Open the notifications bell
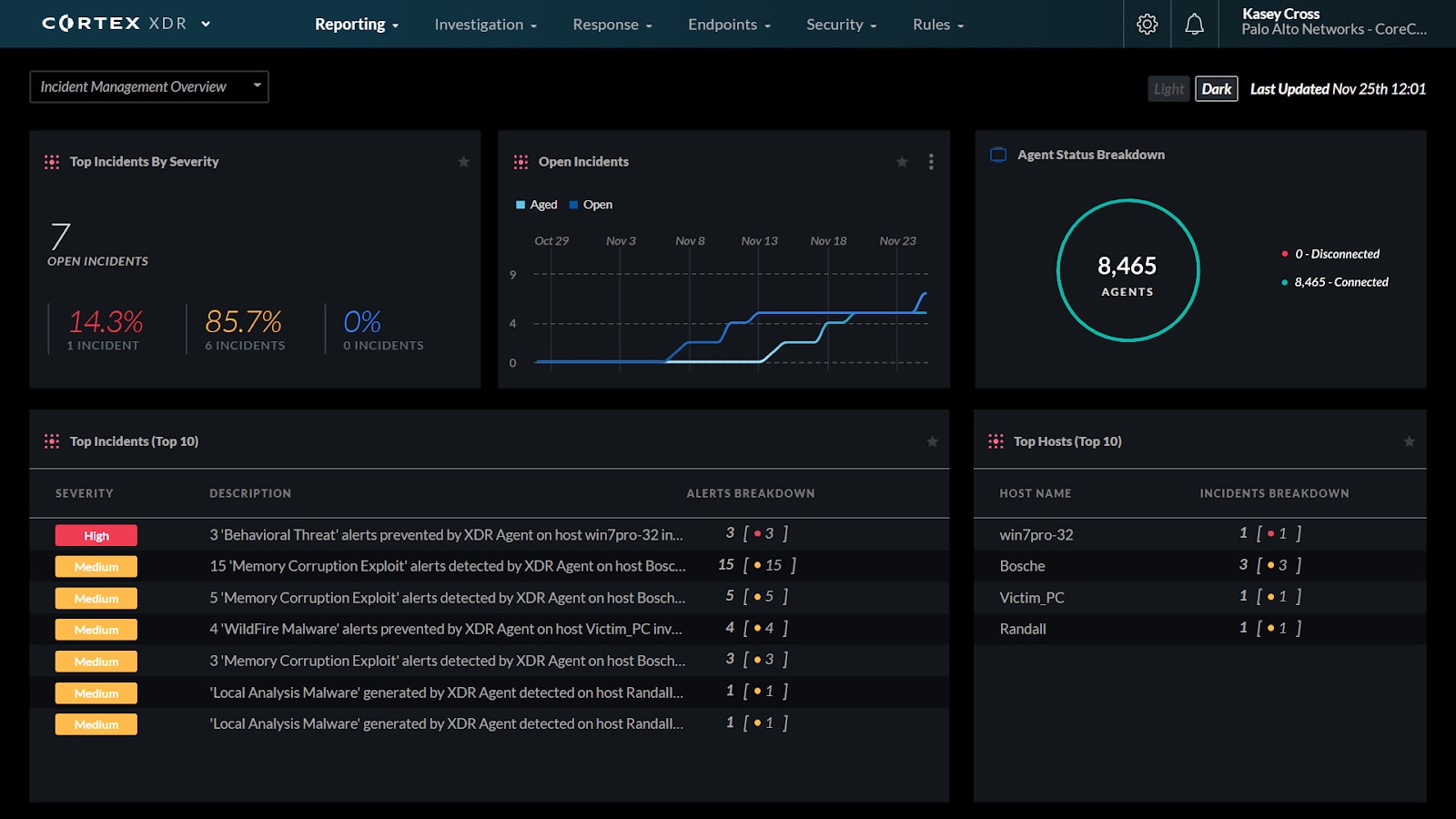 (1194, 25)
